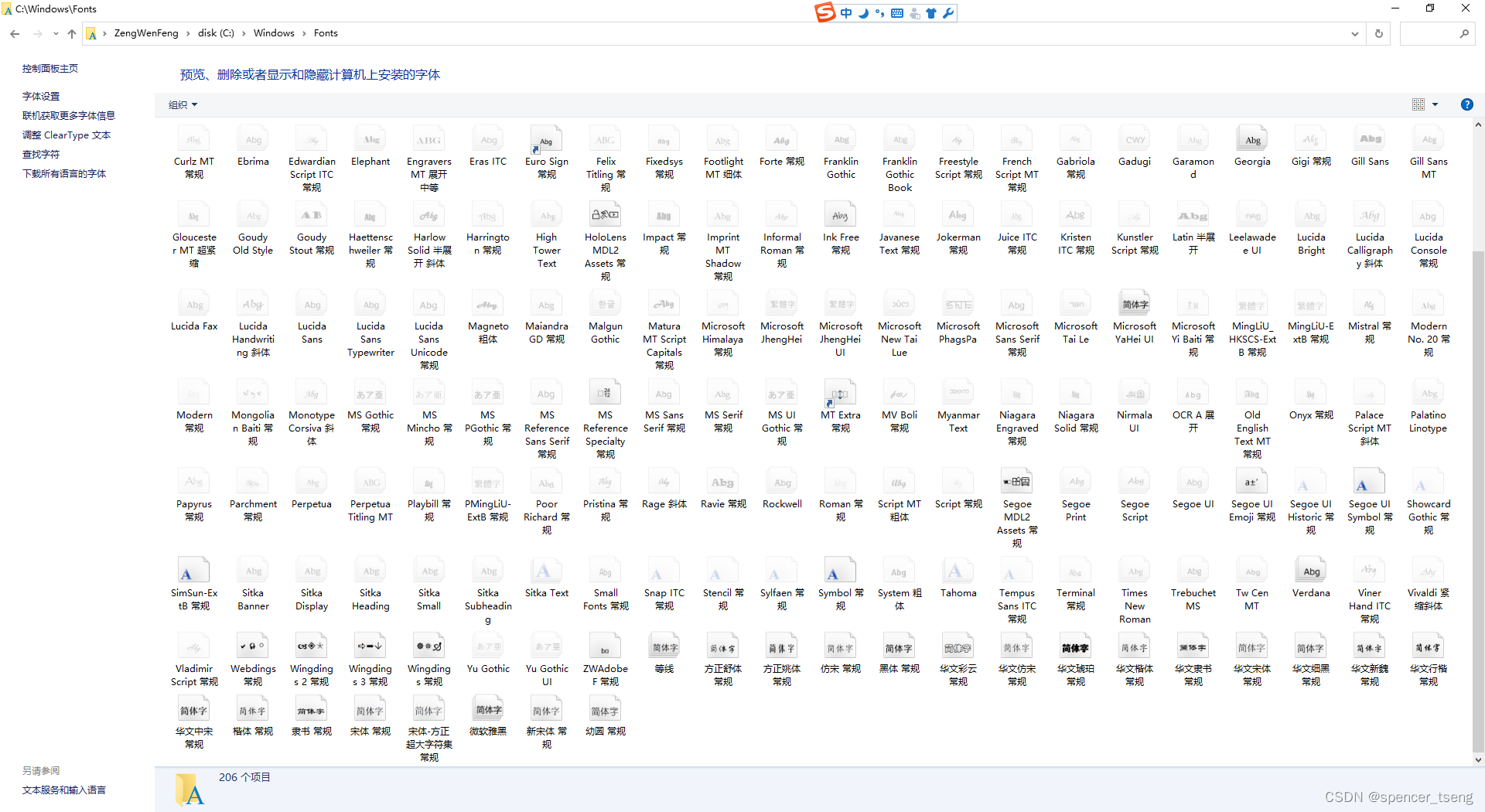Viewport: 1485px width, 812px height.
Task: Select the Ink Free font icon
Action: [841, 215]
